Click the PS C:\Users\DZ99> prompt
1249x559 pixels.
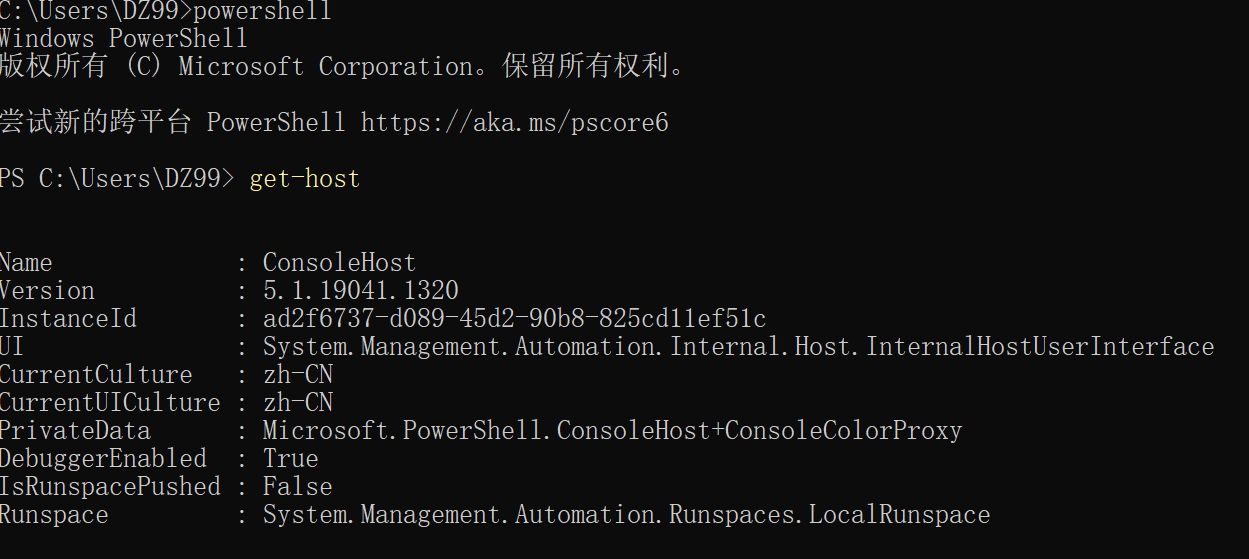[117, 179]
